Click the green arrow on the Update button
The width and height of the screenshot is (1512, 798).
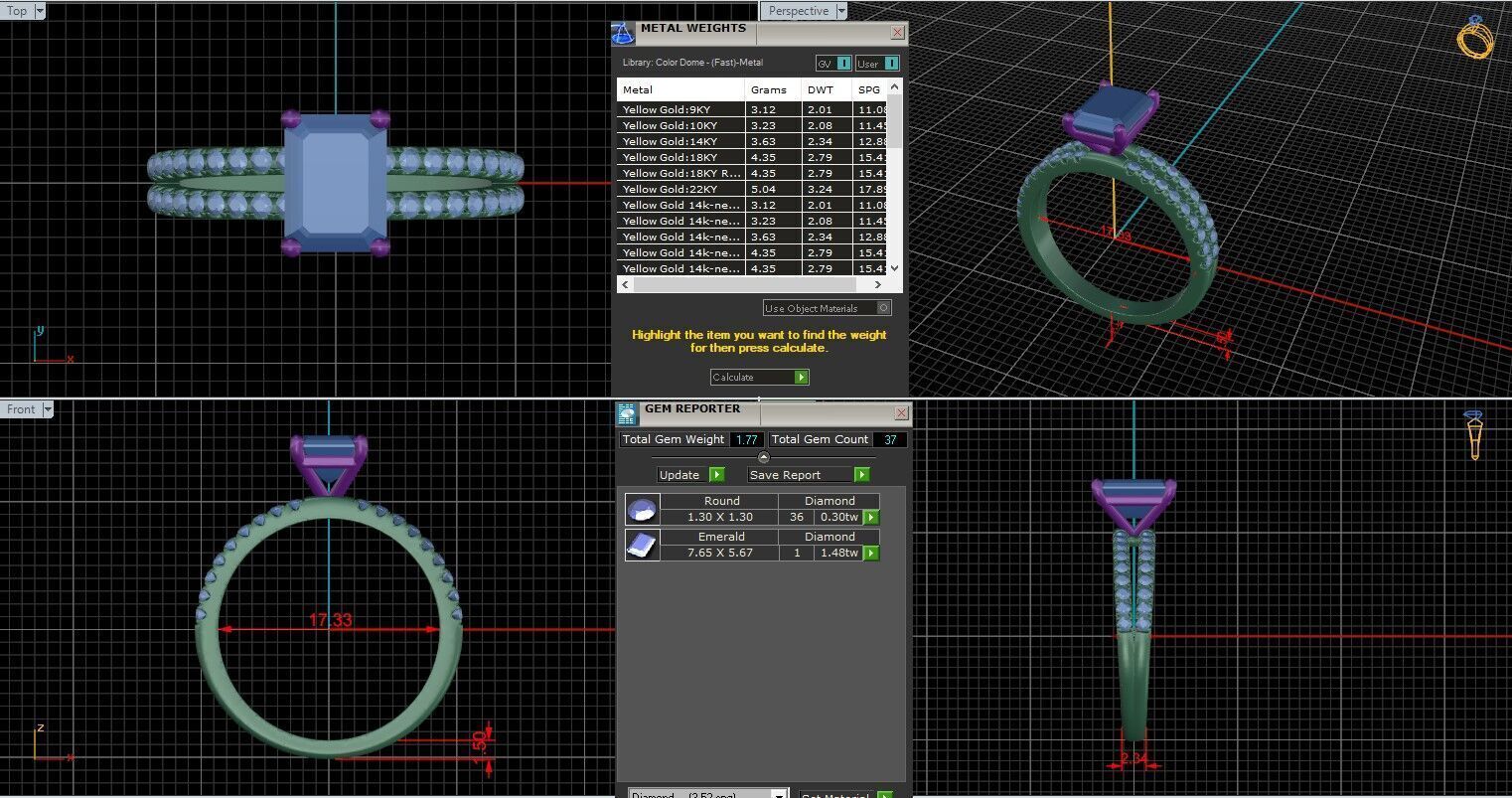[x=717, y=475]
